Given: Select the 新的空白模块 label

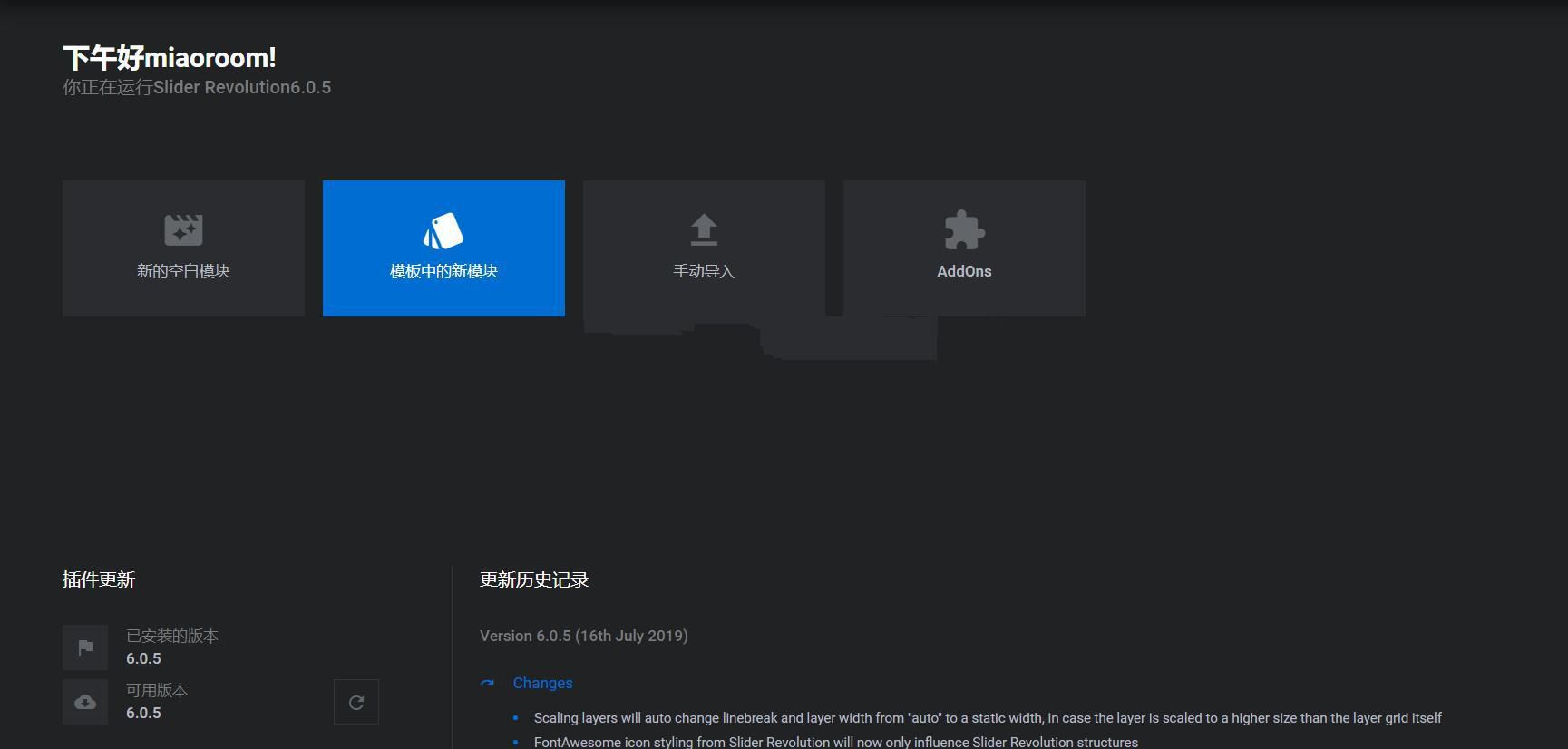Looking at the screenshot, I should [x=183, y=271].
